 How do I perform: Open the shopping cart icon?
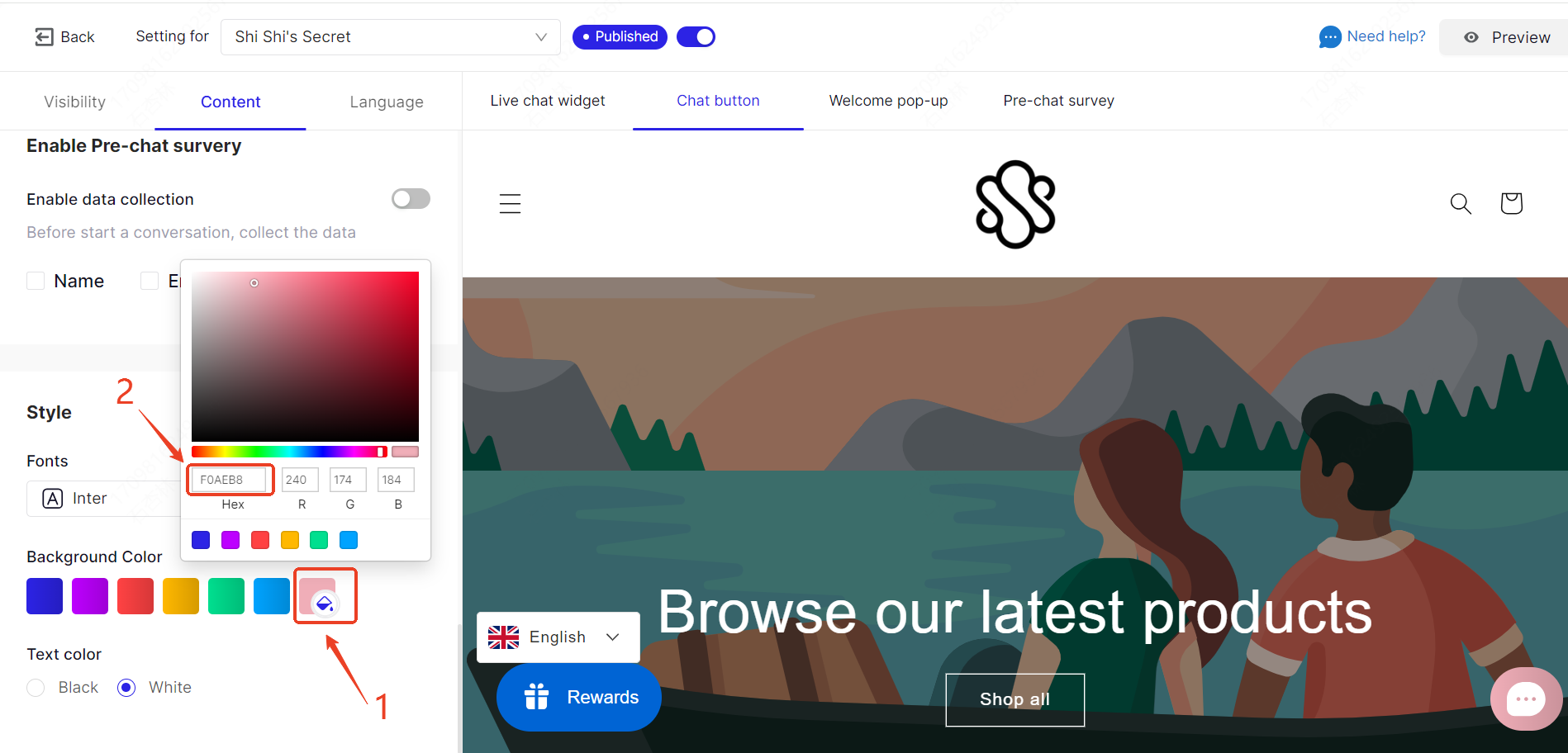coord(1511,203)
